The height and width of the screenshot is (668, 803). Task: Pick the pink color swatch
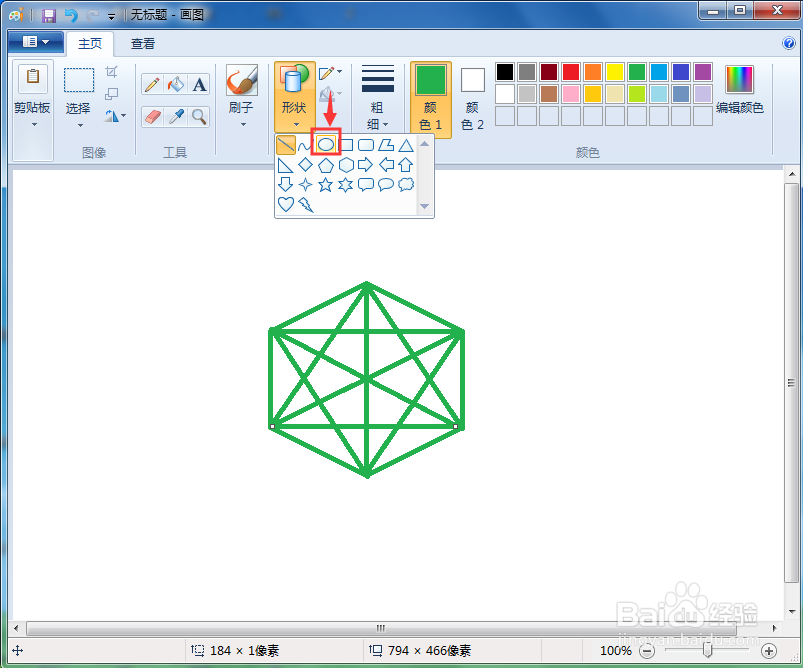tap(571, 94)
